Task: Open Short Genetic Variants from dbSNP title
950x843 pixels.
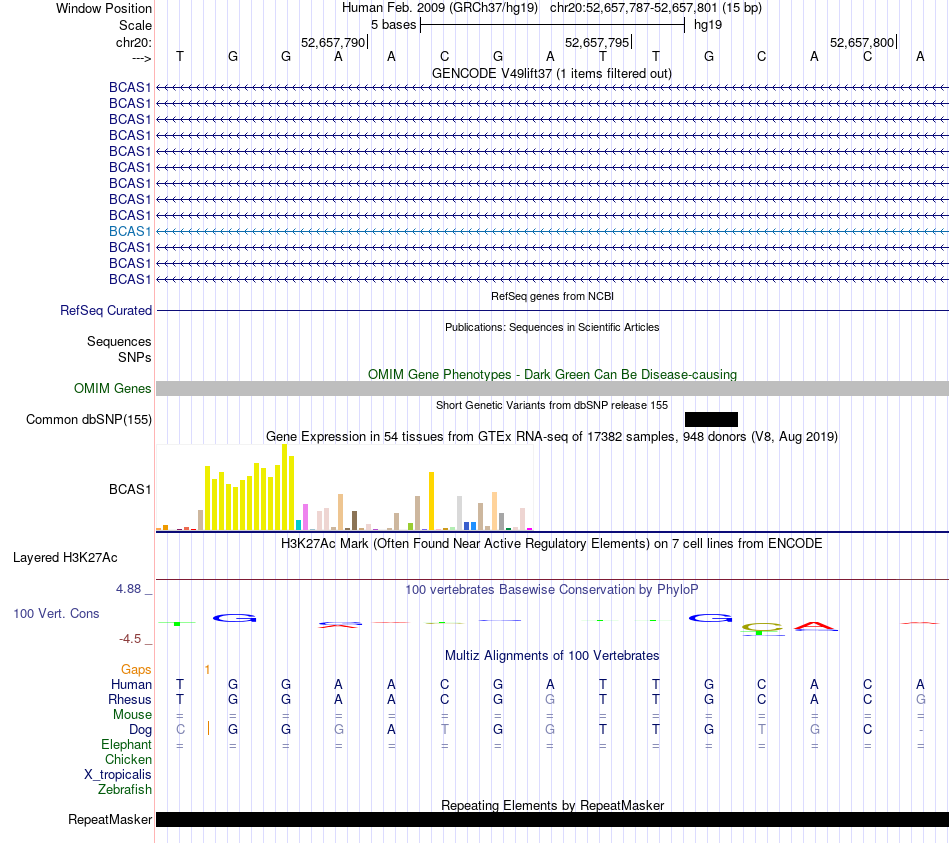Action: (x=552, y=405)
